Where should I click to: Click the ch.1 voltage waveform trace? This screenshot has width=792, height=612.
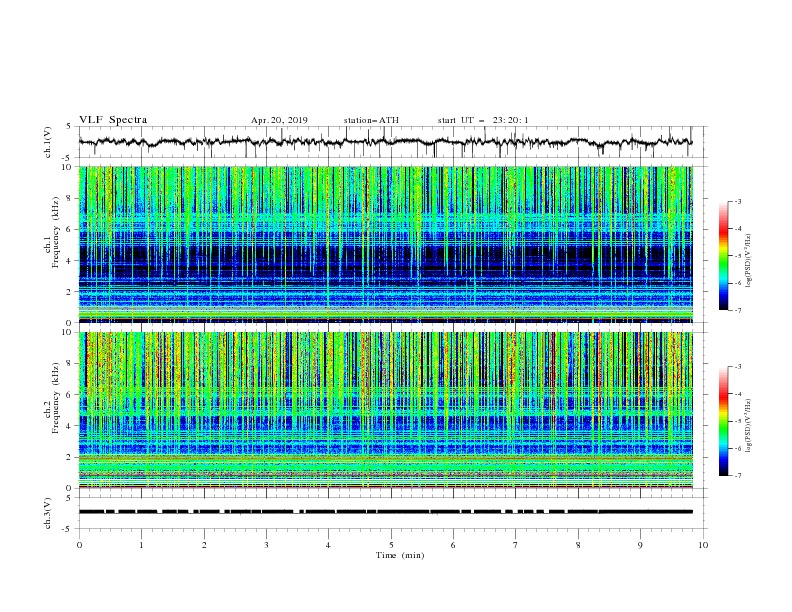386,142
